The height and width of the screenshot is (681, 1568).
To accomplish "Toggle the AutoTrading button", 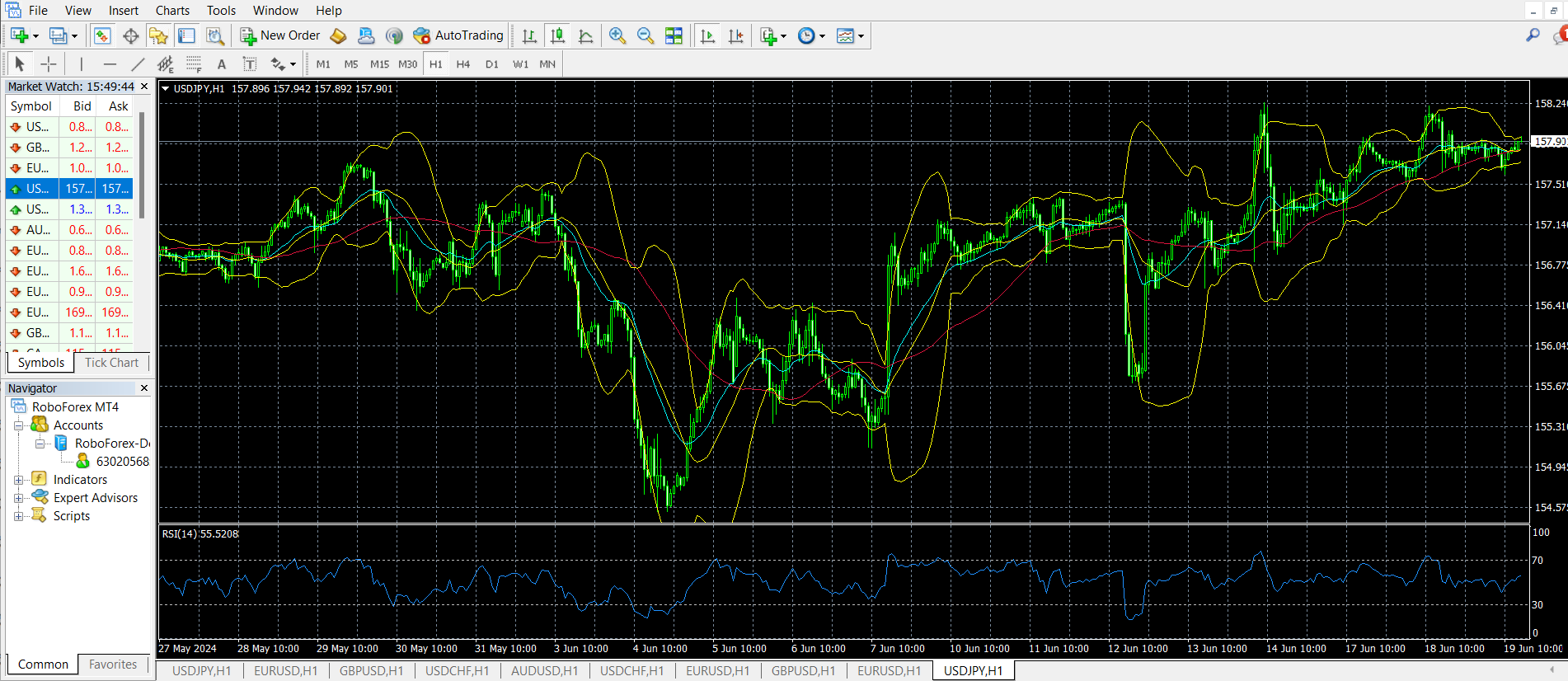I will point(458,35).
